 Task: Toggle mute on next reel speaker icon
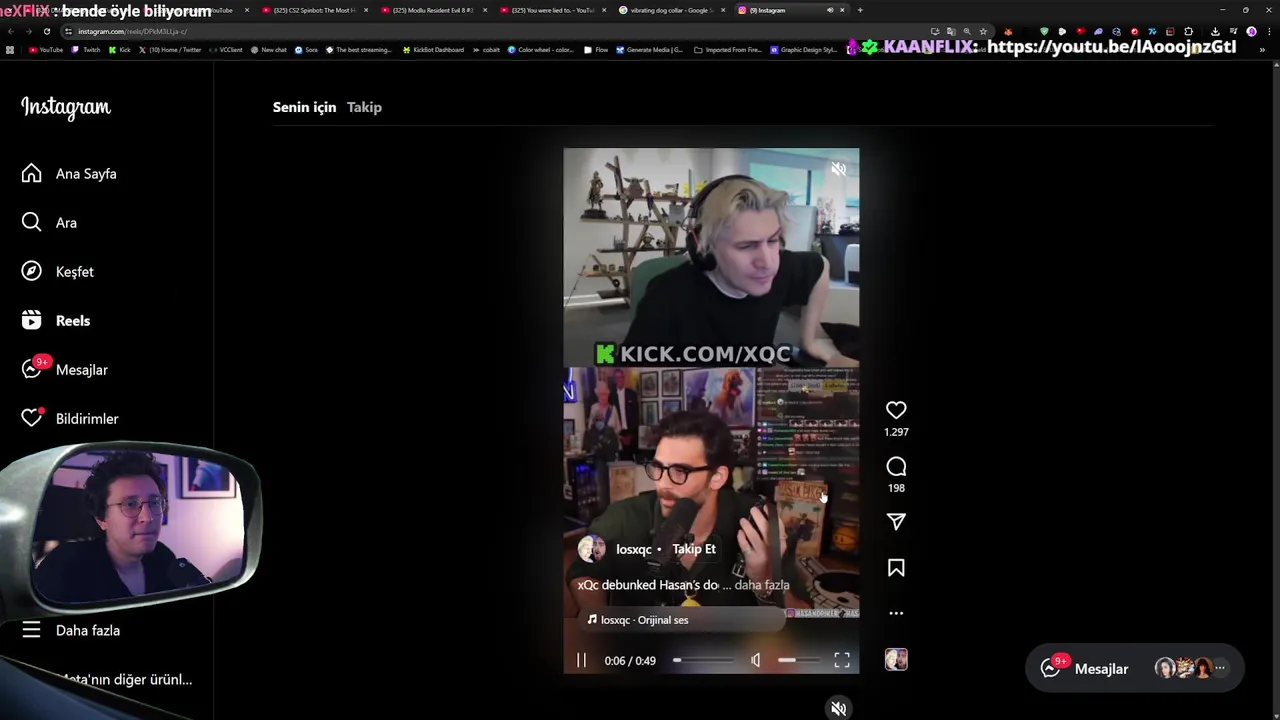coord(838,709)
